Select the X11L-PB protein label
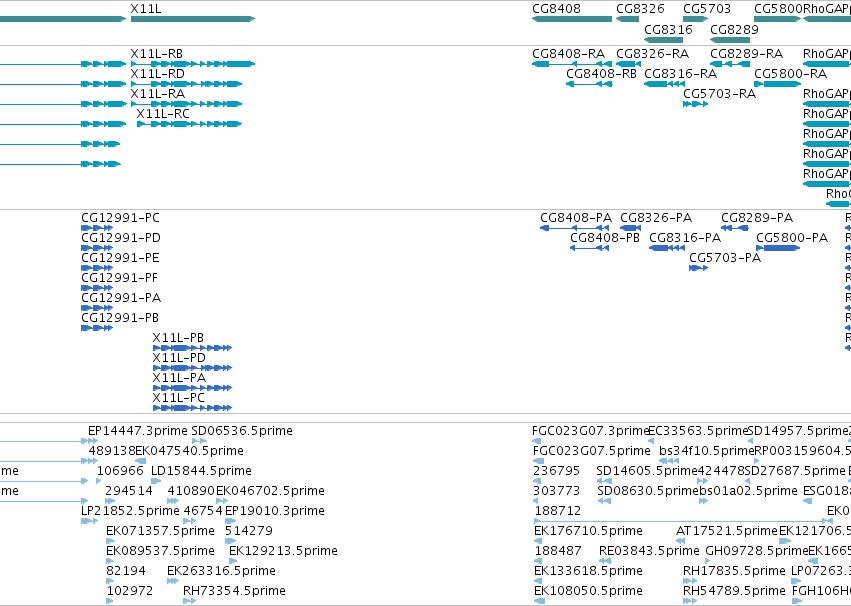This screenshot has height=606, width=851. (x=178, y=338)
